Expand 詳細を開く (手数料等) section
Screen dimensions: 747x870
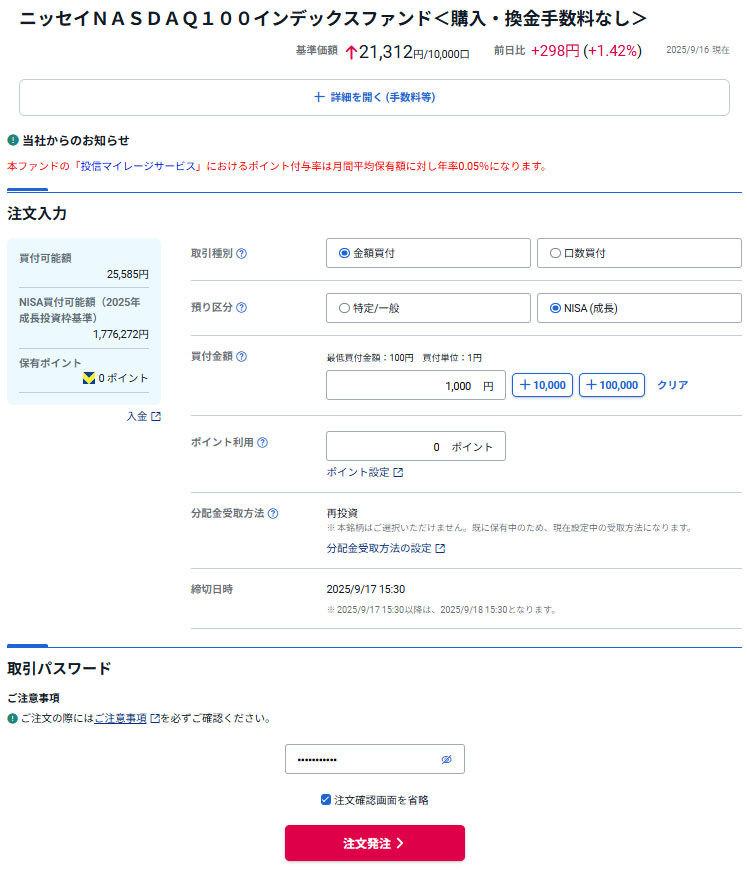(x=374, y=97)
